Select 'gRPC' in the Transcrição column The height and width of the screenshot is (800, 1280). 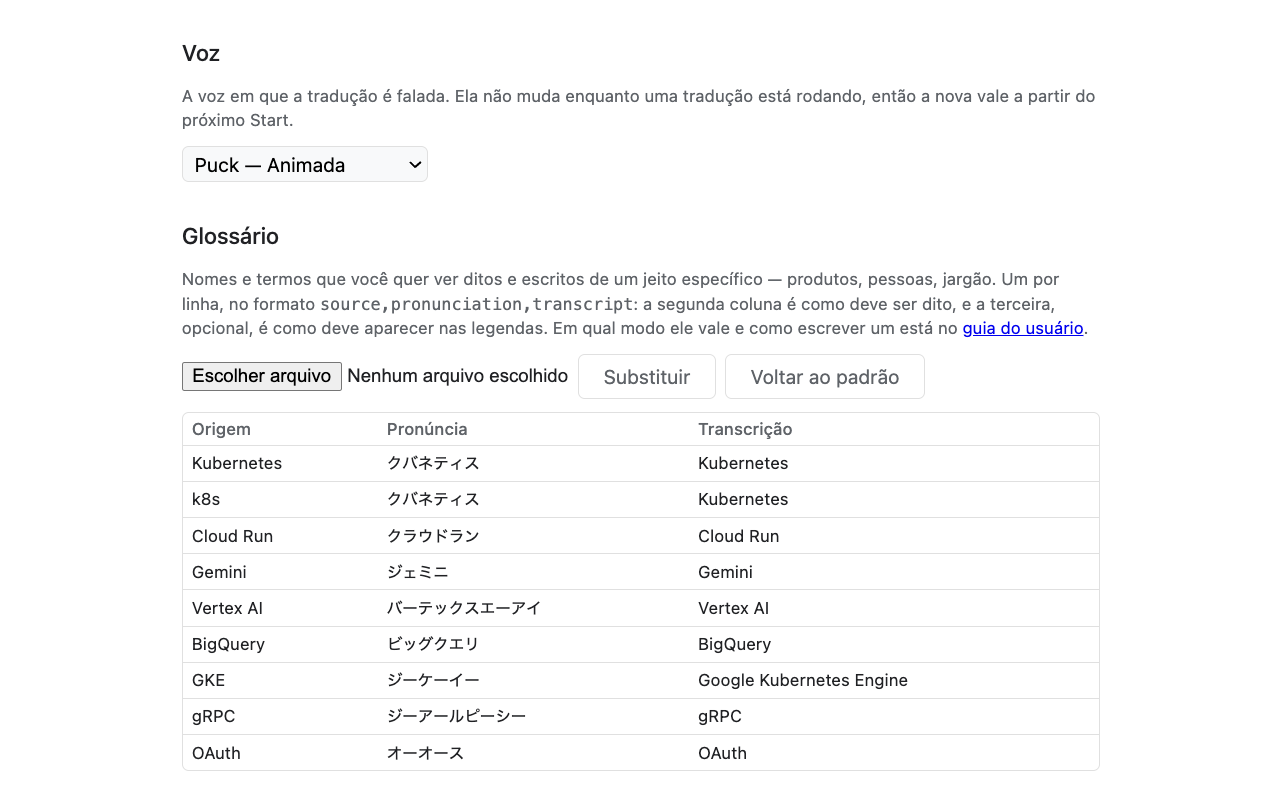tap(720, 716)
